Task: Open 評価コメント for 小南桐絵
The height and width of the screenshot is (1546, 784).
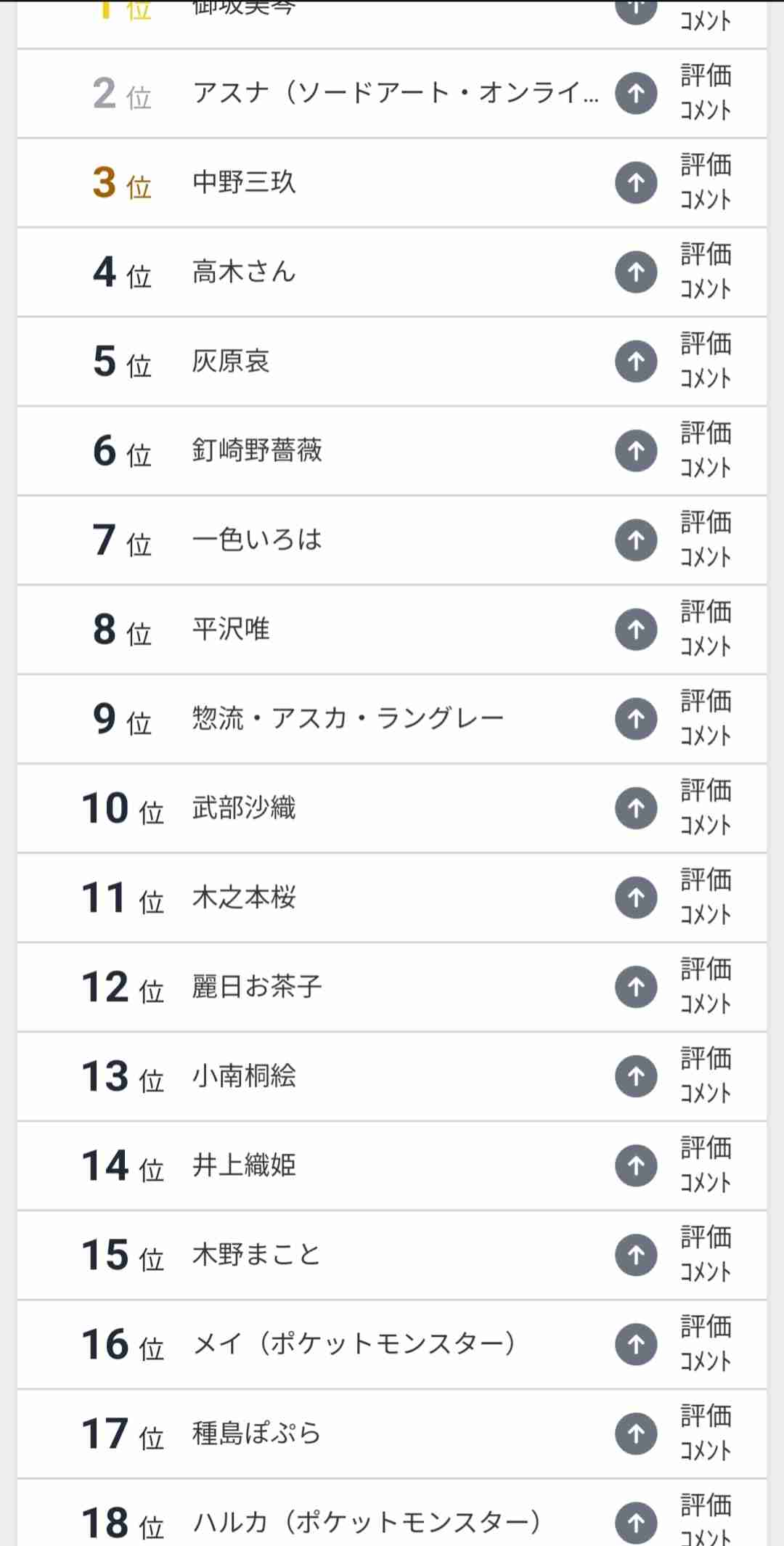Action: point(706,1075)
